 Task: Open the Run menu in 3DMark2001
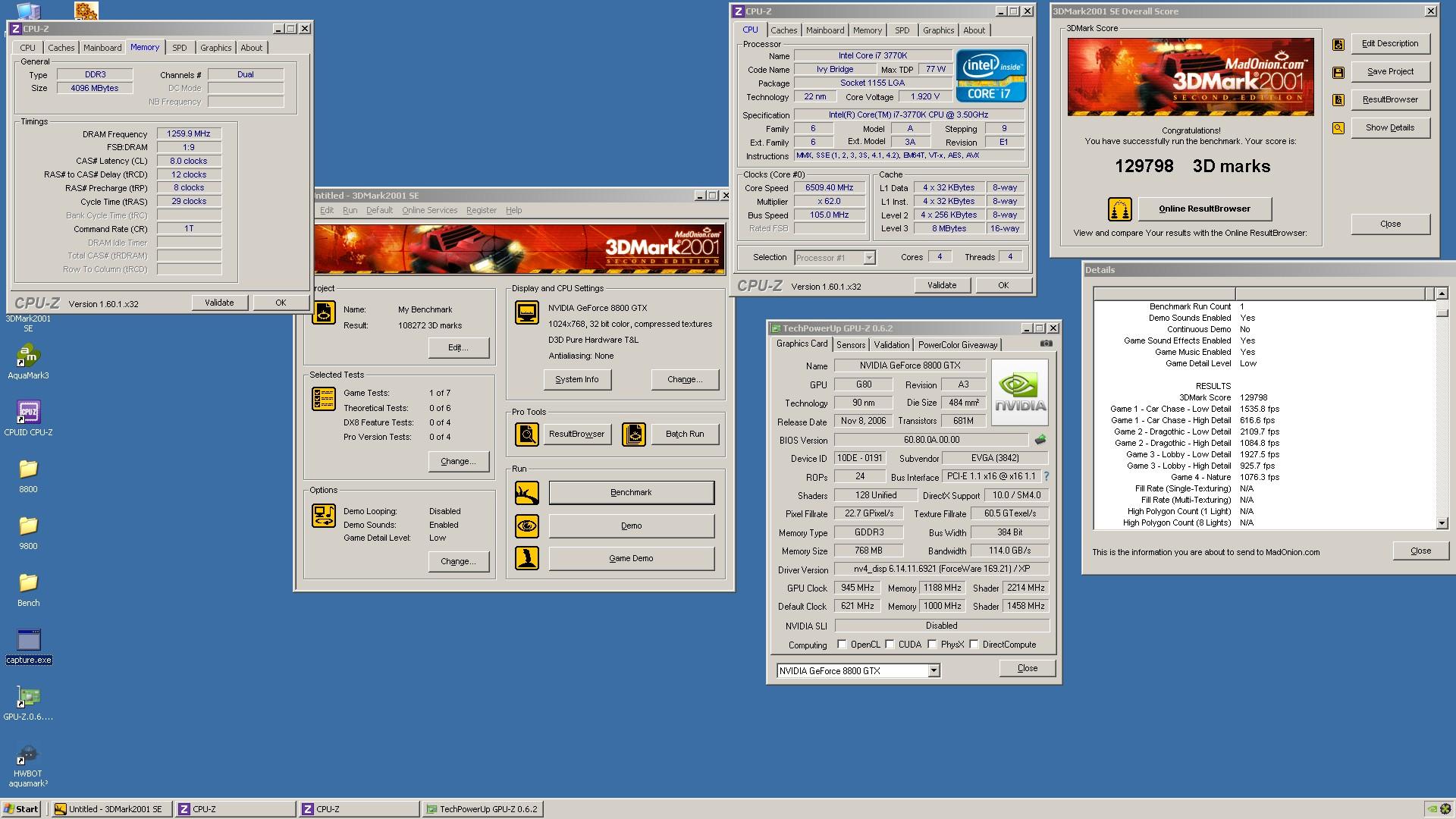pos(350,210)
